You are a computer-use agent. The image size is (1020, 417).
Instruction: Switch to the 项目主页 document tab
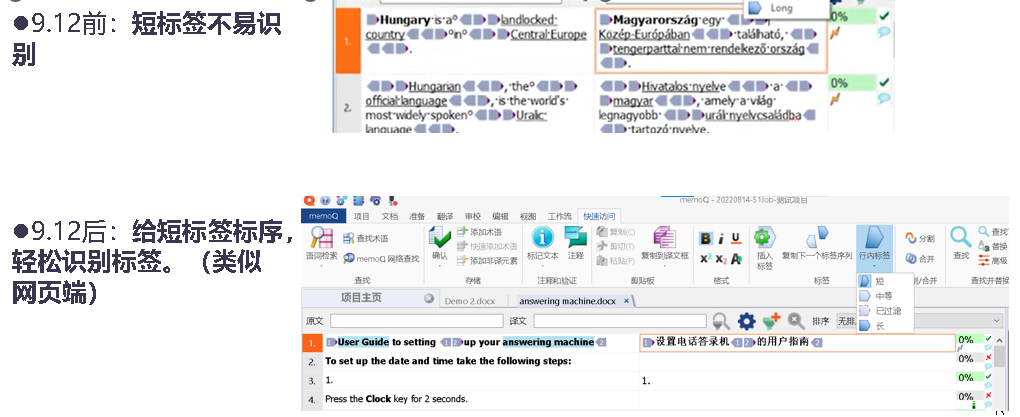point(362,298)
